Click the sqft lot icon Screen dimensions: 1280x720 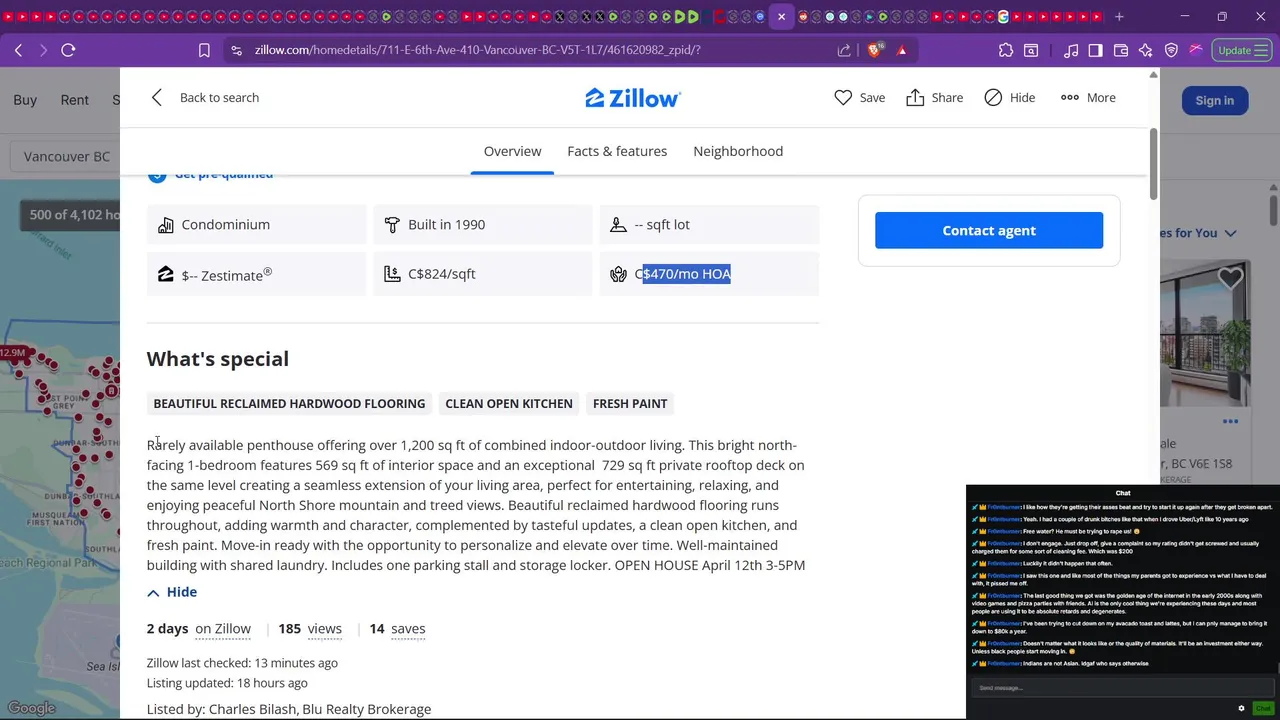[618, 225]
